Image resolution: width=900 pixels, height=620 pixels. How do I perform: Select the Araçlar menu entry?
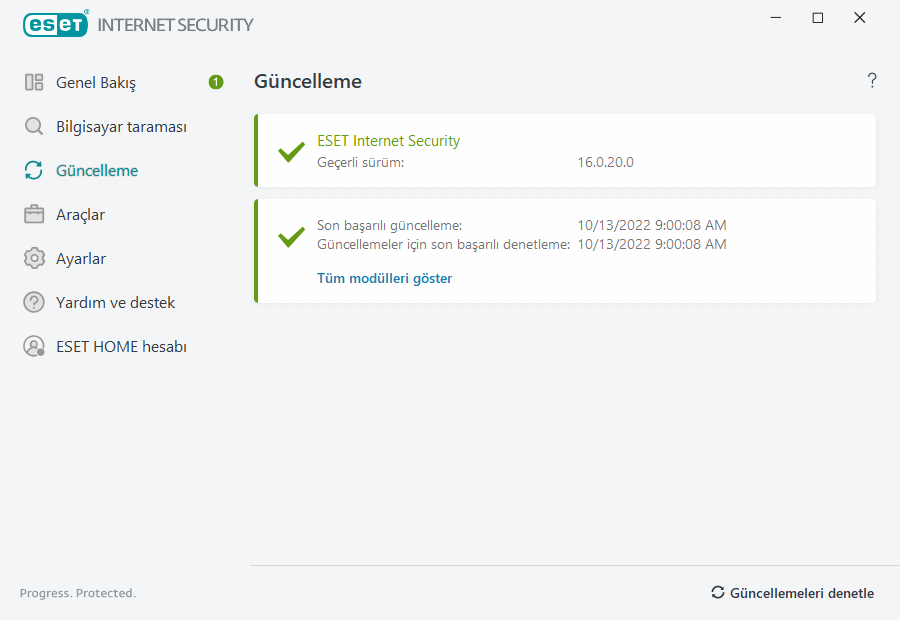[x=80, y=215]
